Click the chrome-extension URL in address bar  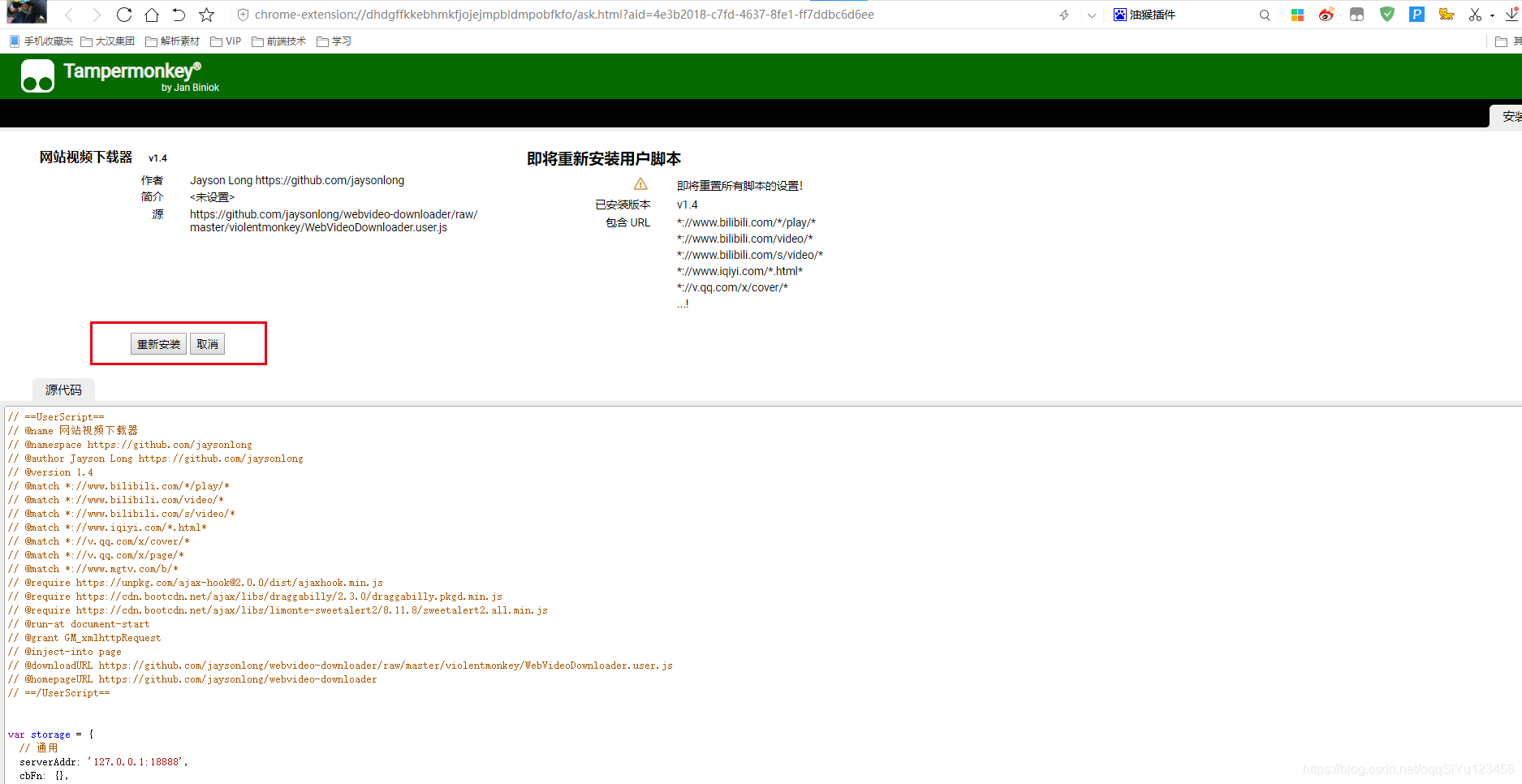click(564, 15)
